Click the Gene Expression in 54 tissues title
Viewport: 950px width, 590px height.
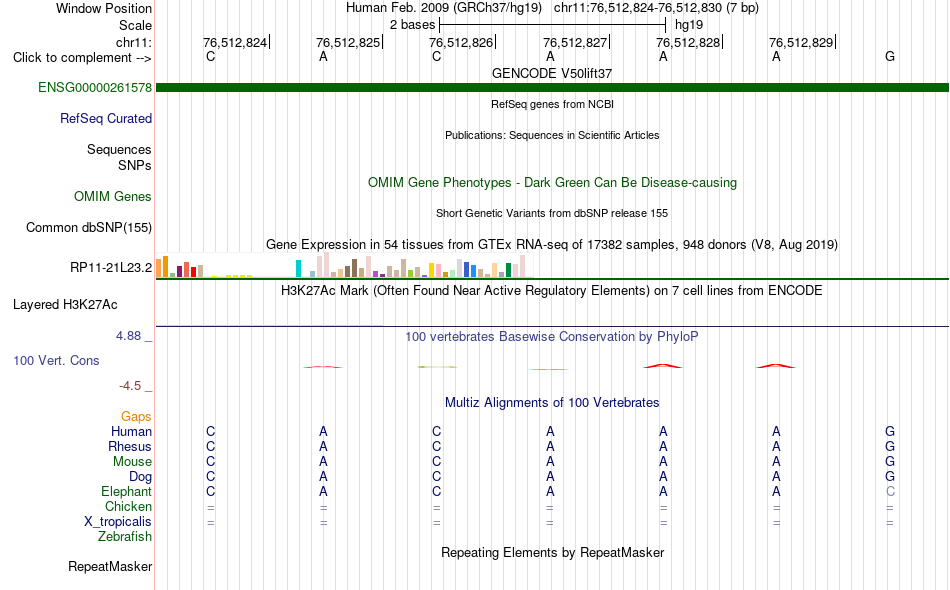[552, 245]
